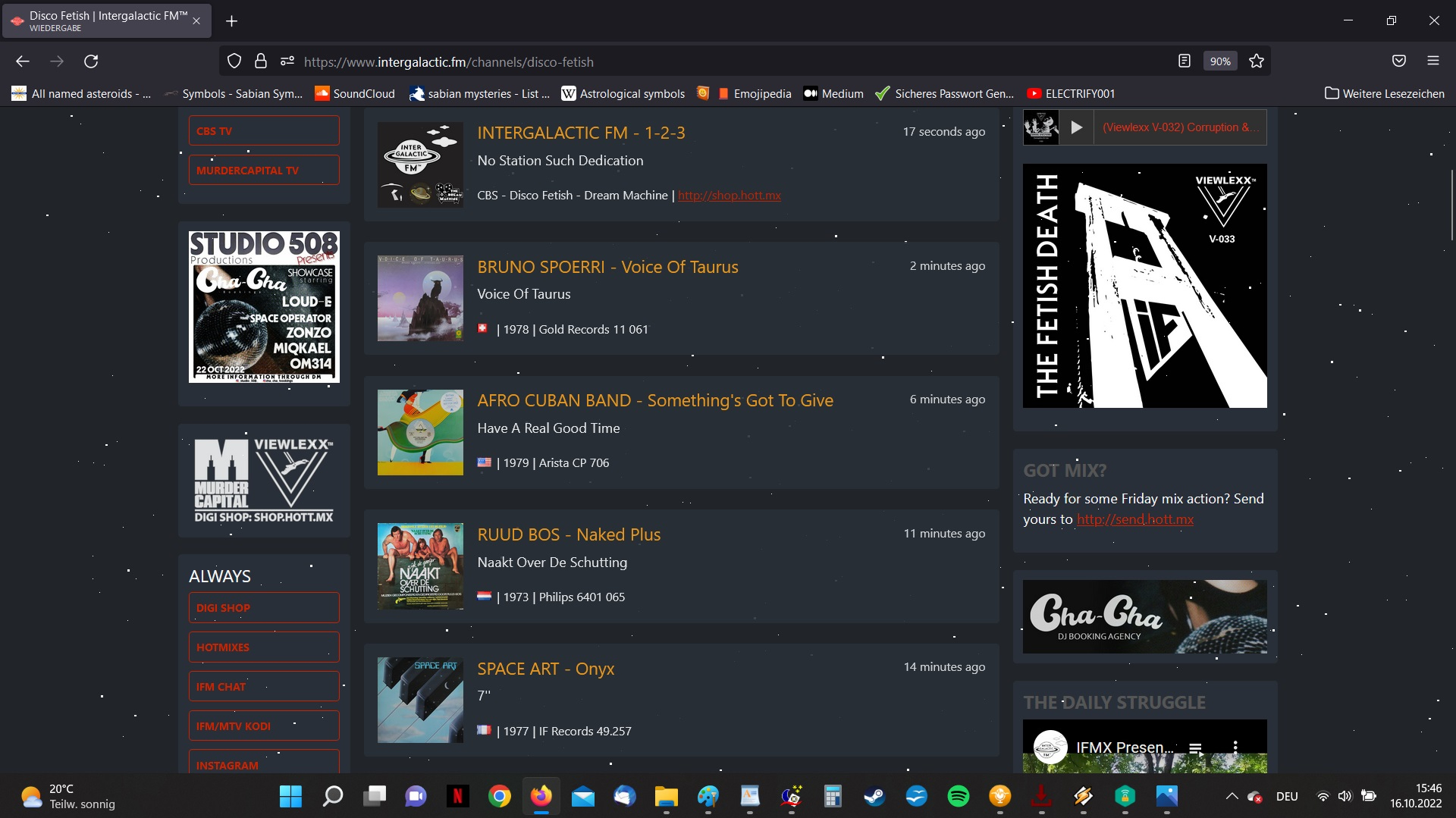
Task: Show hidden system tray icons chevron
Action: point(1232,796)
